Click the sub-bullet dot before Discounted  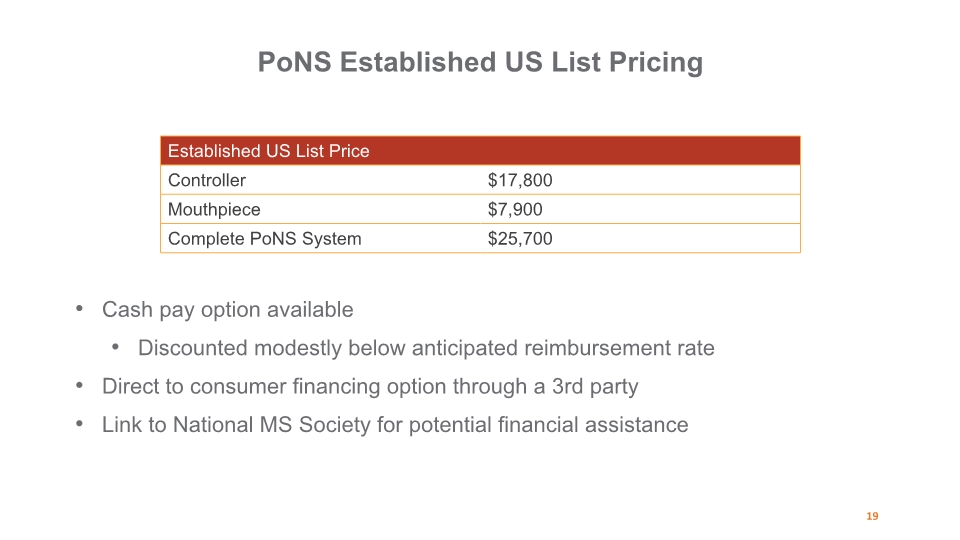(115, 347)
